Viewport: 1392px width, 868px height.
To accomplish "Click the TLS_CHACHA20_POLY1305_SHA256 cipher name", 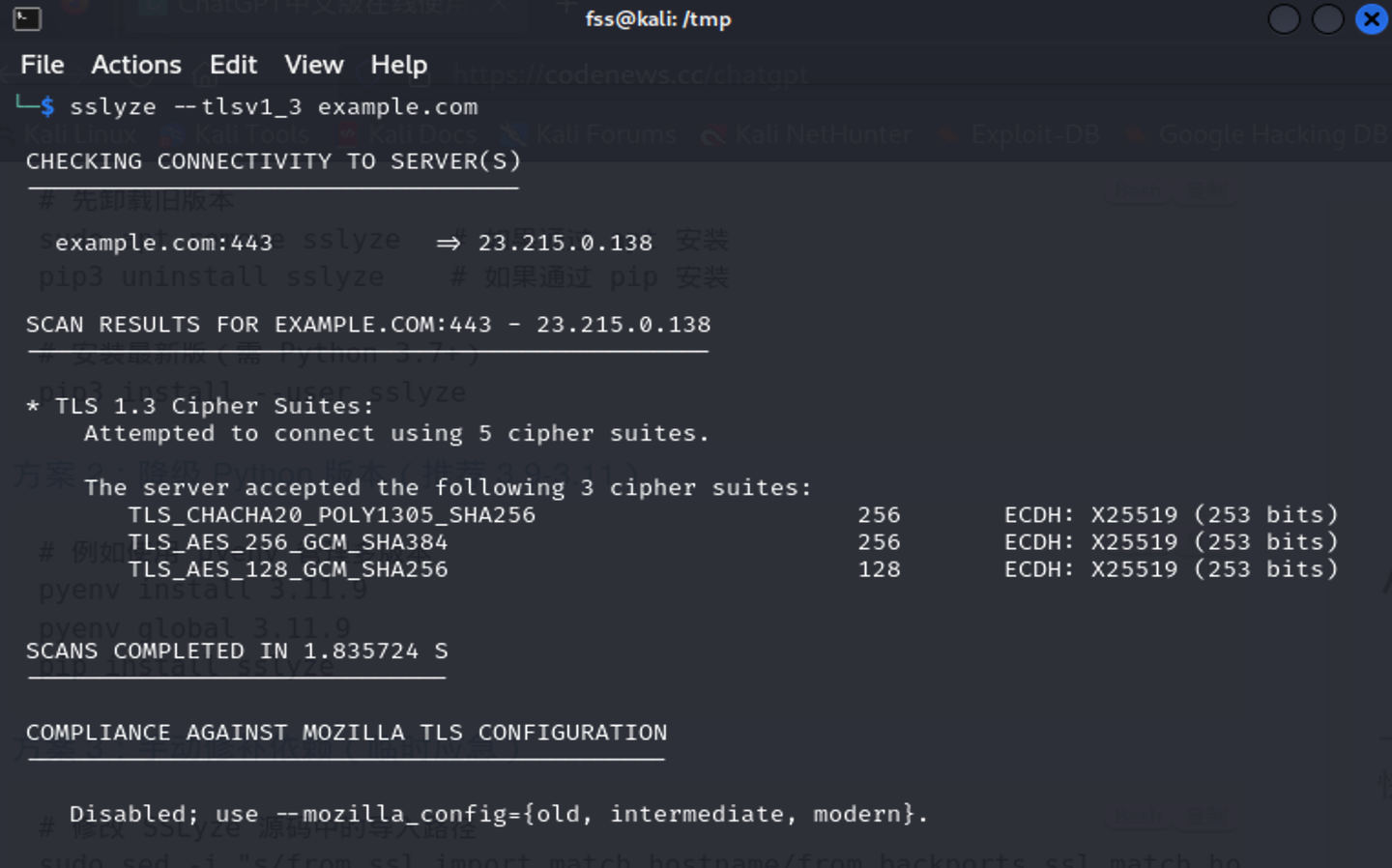I will 332,514.
